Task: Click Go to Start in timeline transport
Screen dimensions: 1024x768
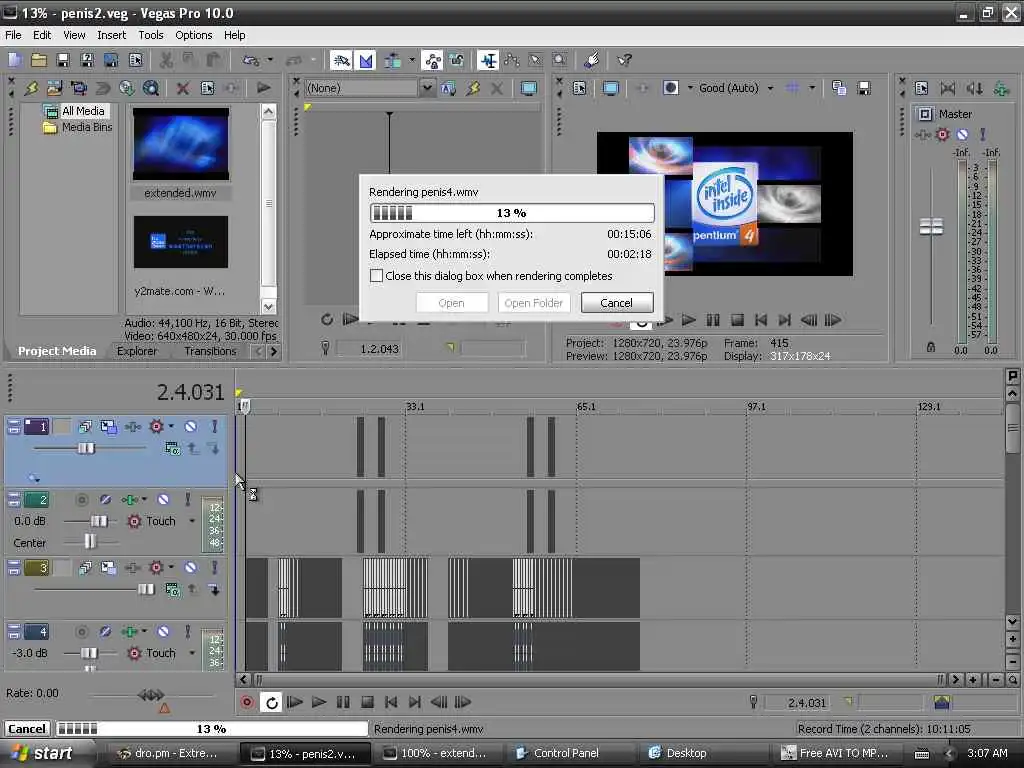Action: [391, 702]
